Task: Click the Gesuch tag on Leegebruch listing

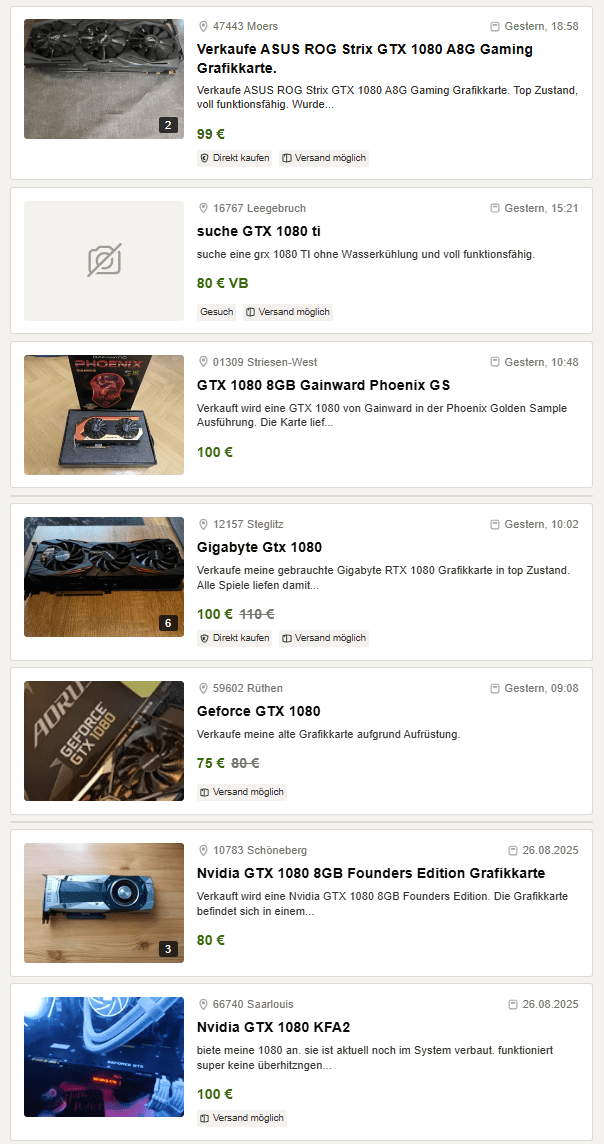Action: pyautogui.click(x=217, y=312)
